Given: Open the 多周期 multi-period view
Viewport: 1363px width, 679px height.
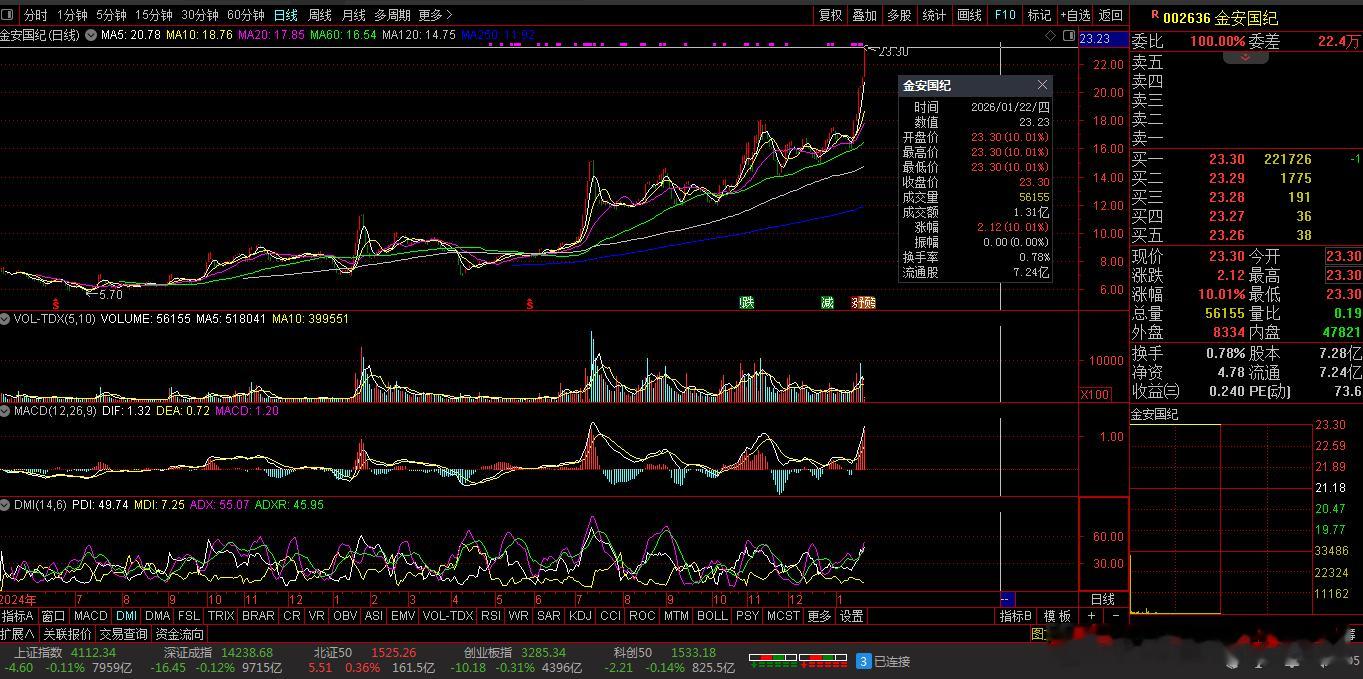Looking at the screenshot, I should pyautogui.click(x=393, y=15).
